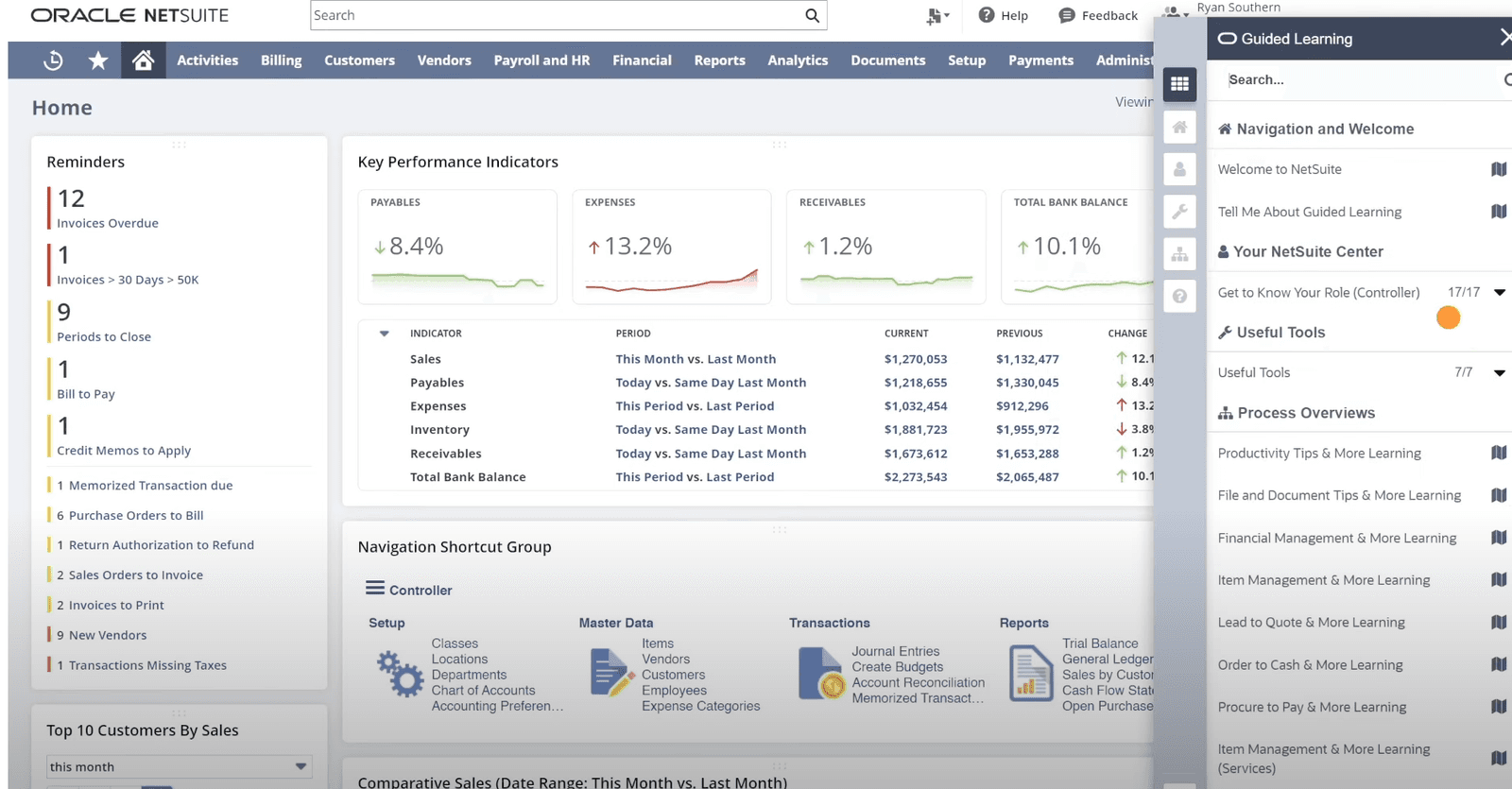This screenshot has height=789, width=1512.
Task: Go to the Home house icon
Action: [x=143, y=60]
